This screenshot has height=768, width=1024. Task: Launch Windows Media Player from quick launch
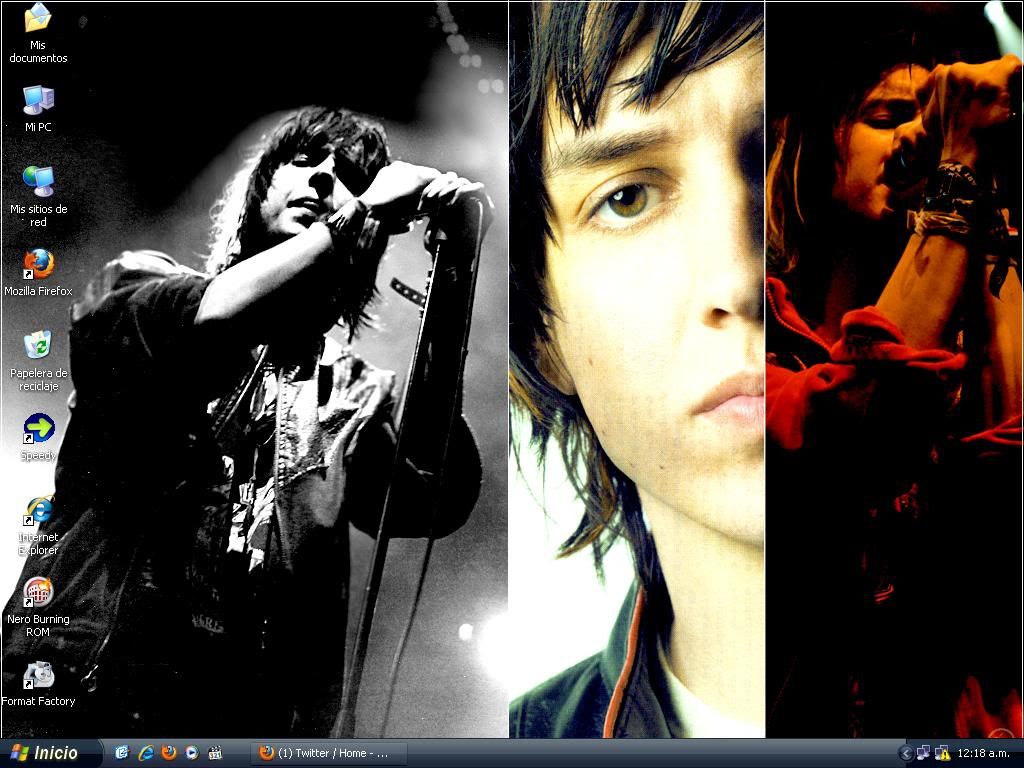(x=191, y=753)
